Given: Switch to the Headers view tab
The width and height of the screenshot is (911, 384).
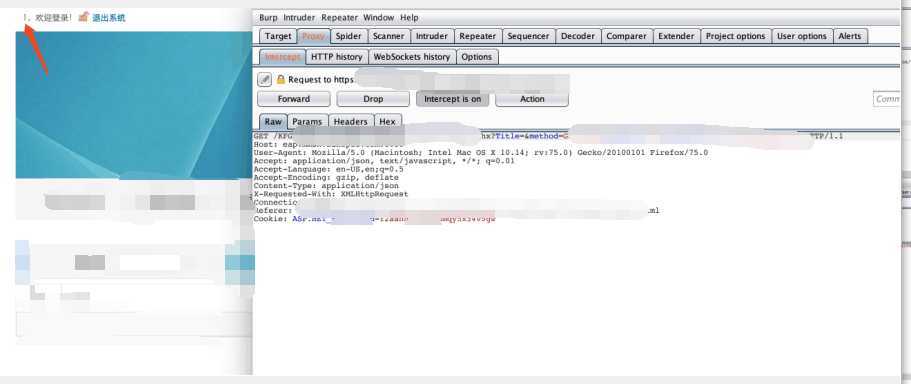Looking at the screenshot, I should point(350,122).
